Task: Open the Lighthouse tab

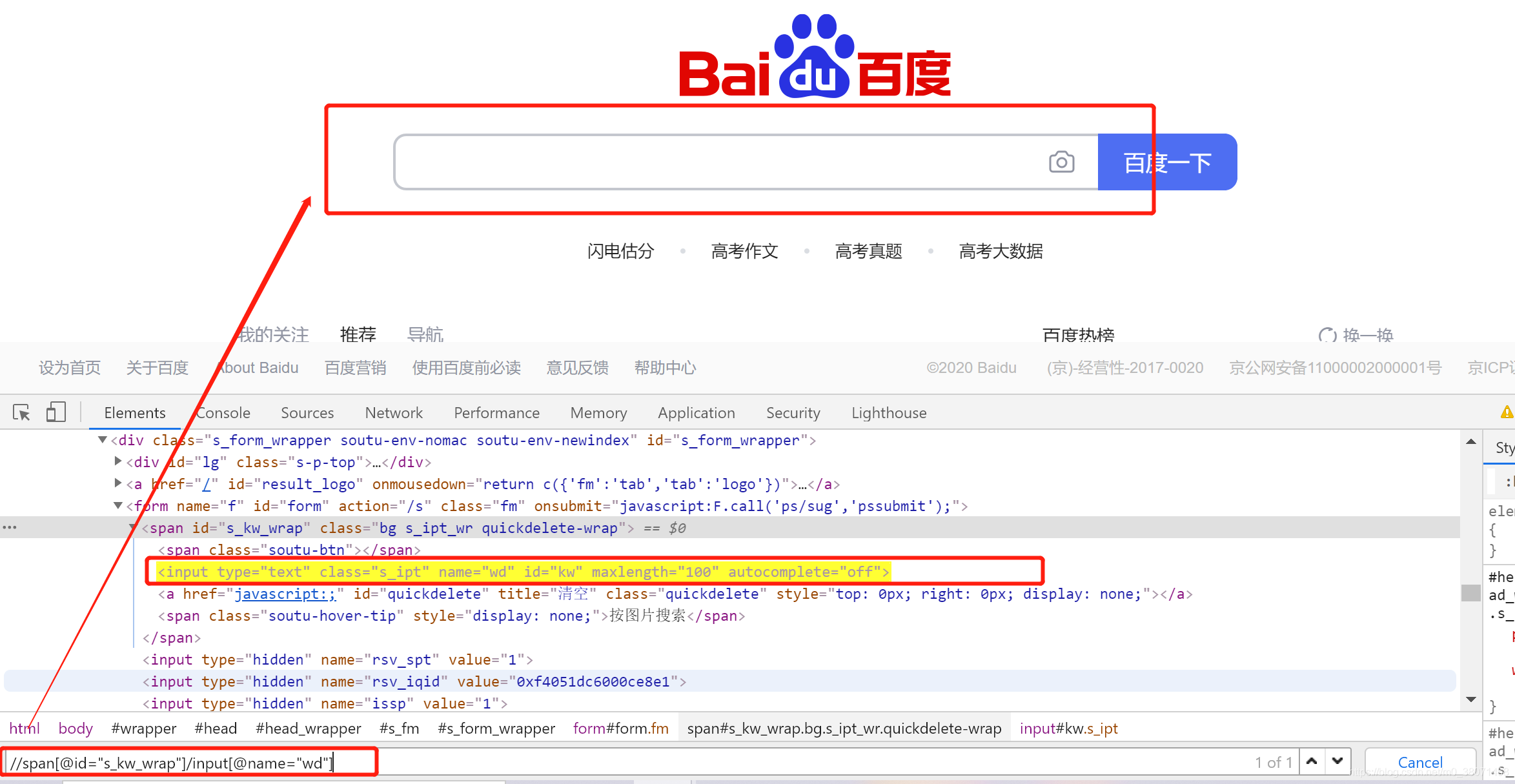Action: [889, 413]
